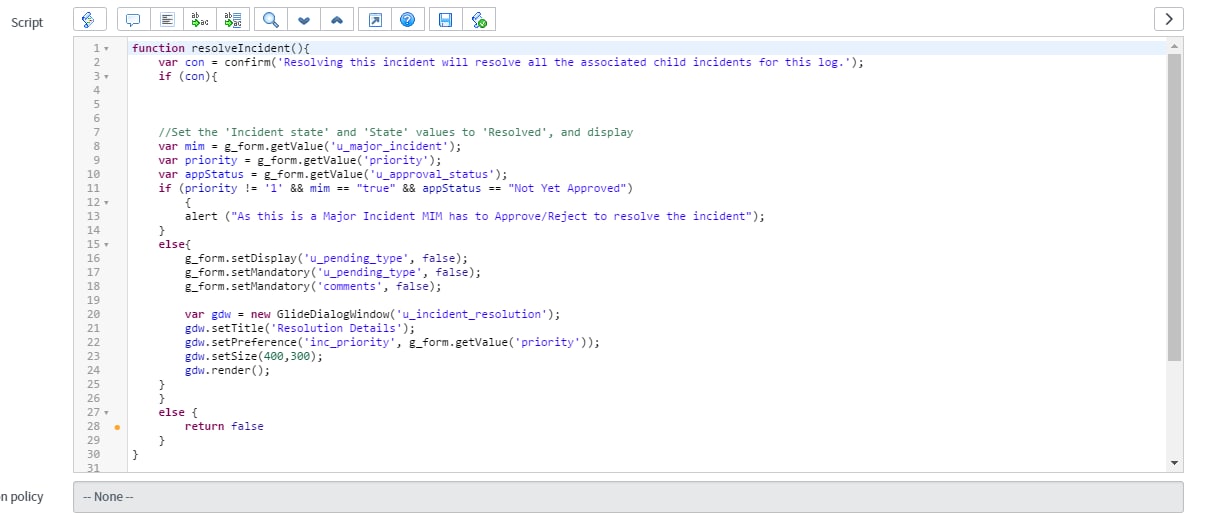Click the 'new GlideDialogWindow' line
1215x516 pixels.
point(372,314)
